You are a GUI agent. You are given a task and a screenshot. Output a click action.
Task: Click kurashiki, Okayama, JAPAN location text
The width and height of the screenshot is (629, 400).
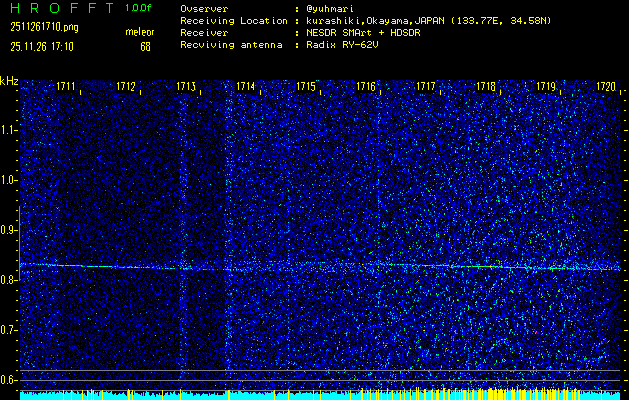point(428,21)
